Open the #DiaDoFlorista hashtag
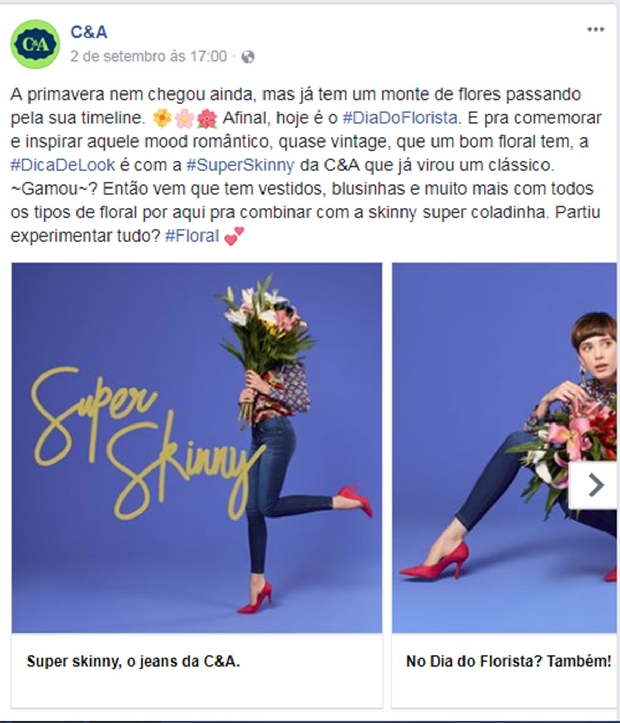This screenshot has height=723, width=620. (401, 118)
